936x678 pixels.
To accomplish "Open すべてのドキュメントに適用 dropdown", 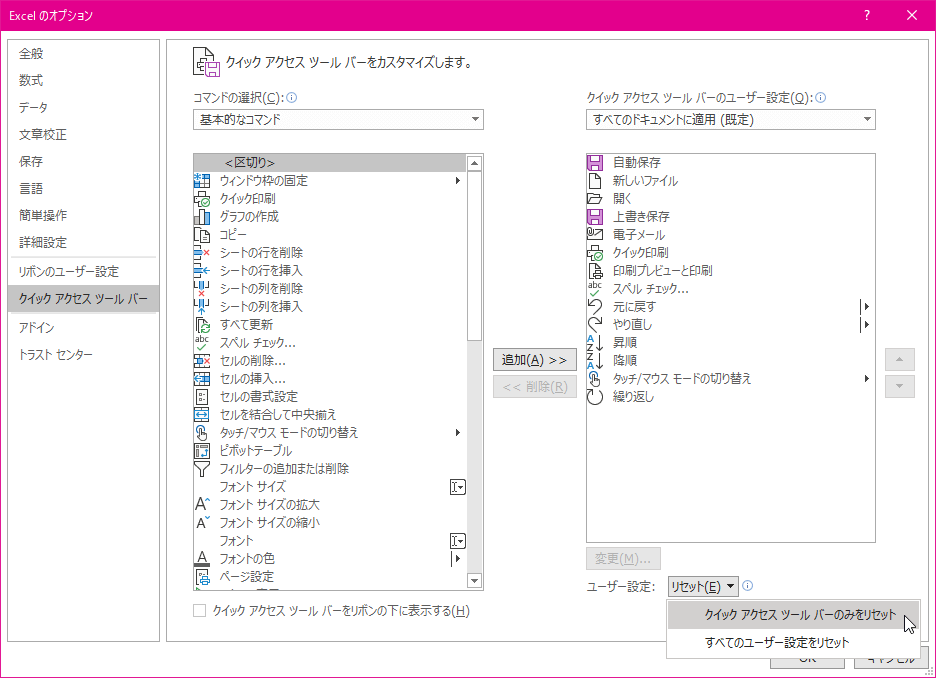I will 731,119.
